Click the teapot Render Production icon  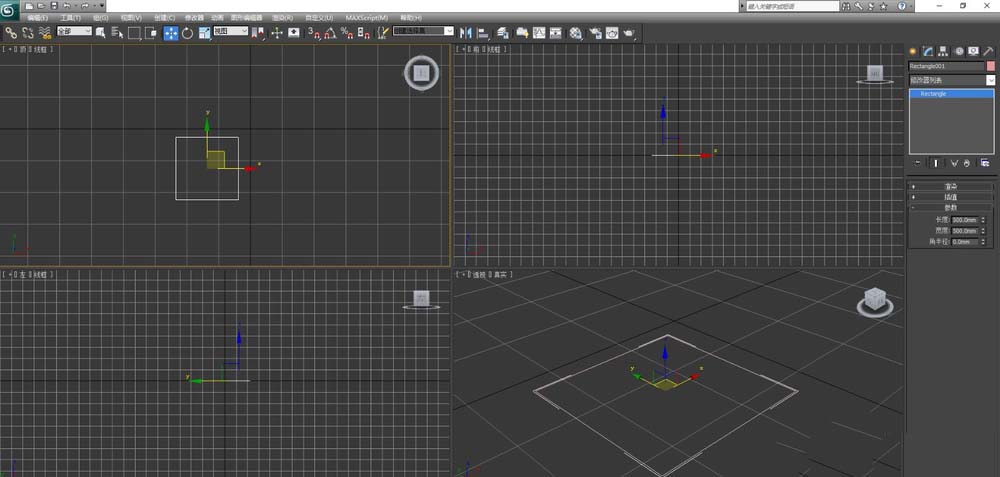click(x=629, y=33)
